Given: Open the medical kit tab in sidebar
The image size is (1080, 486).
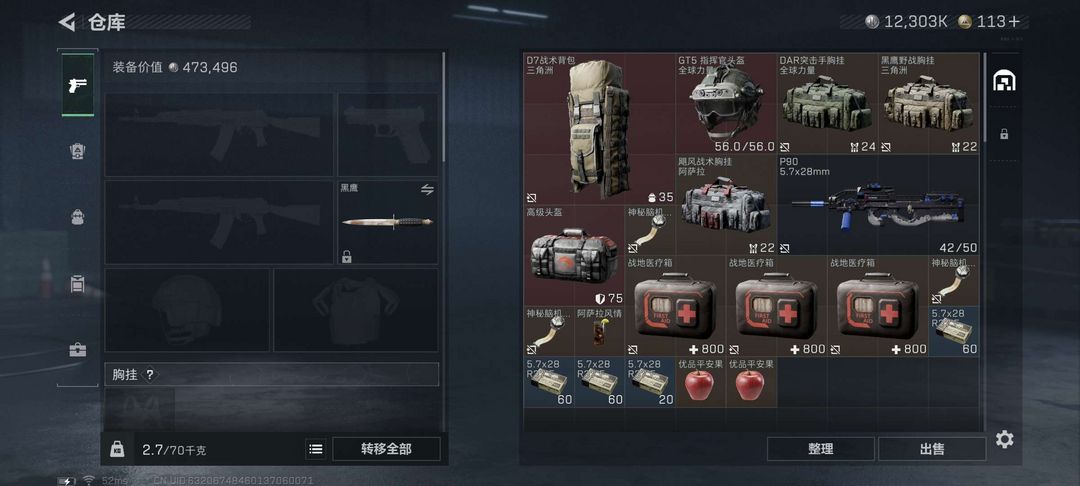Looking at the screenshot, I should click(x=77, y=350).
